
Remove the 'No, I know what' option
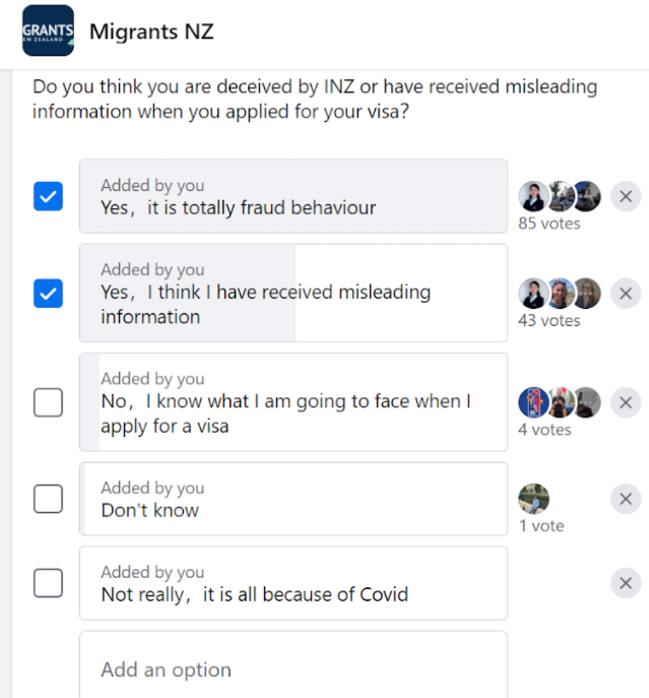625,402
